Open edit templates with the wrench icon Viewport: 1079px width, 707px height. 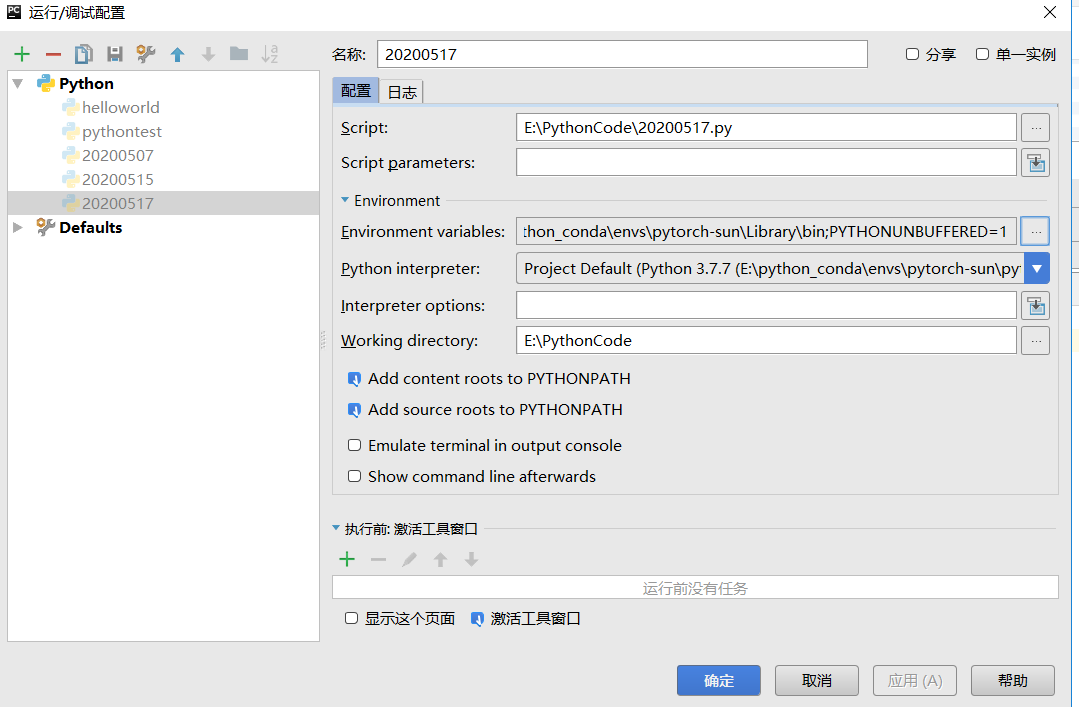click(x=145, y=54)
